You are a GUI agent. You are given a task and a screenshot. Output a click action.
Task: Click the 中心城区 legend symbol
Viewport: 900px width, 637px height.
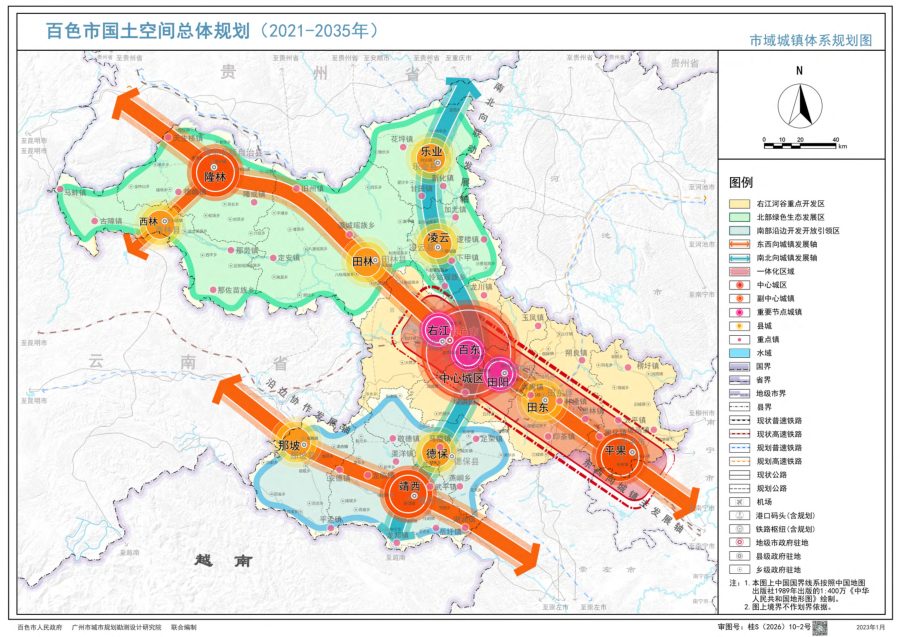point(739,285)
